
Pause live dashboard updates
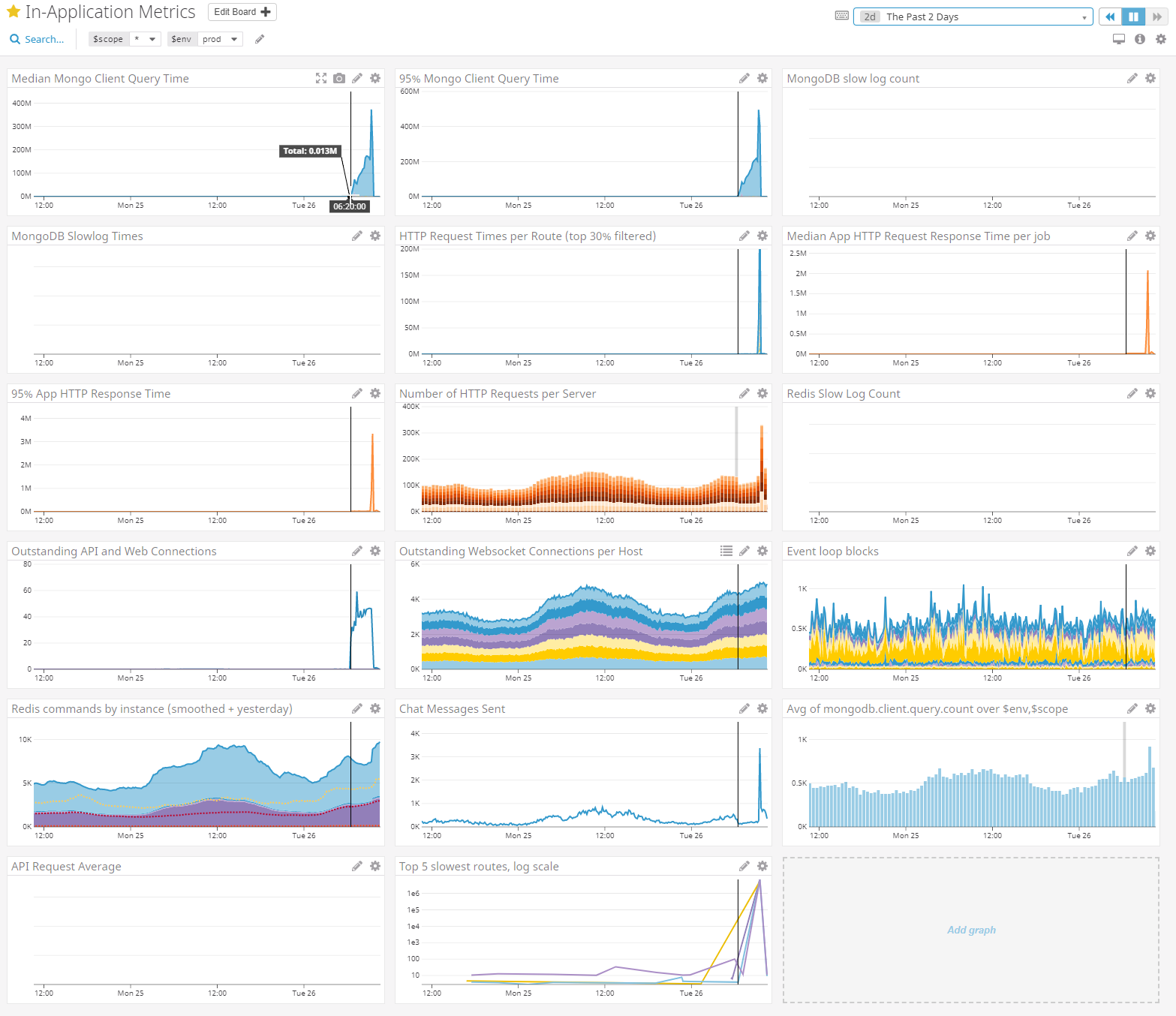click(1133, 17)
